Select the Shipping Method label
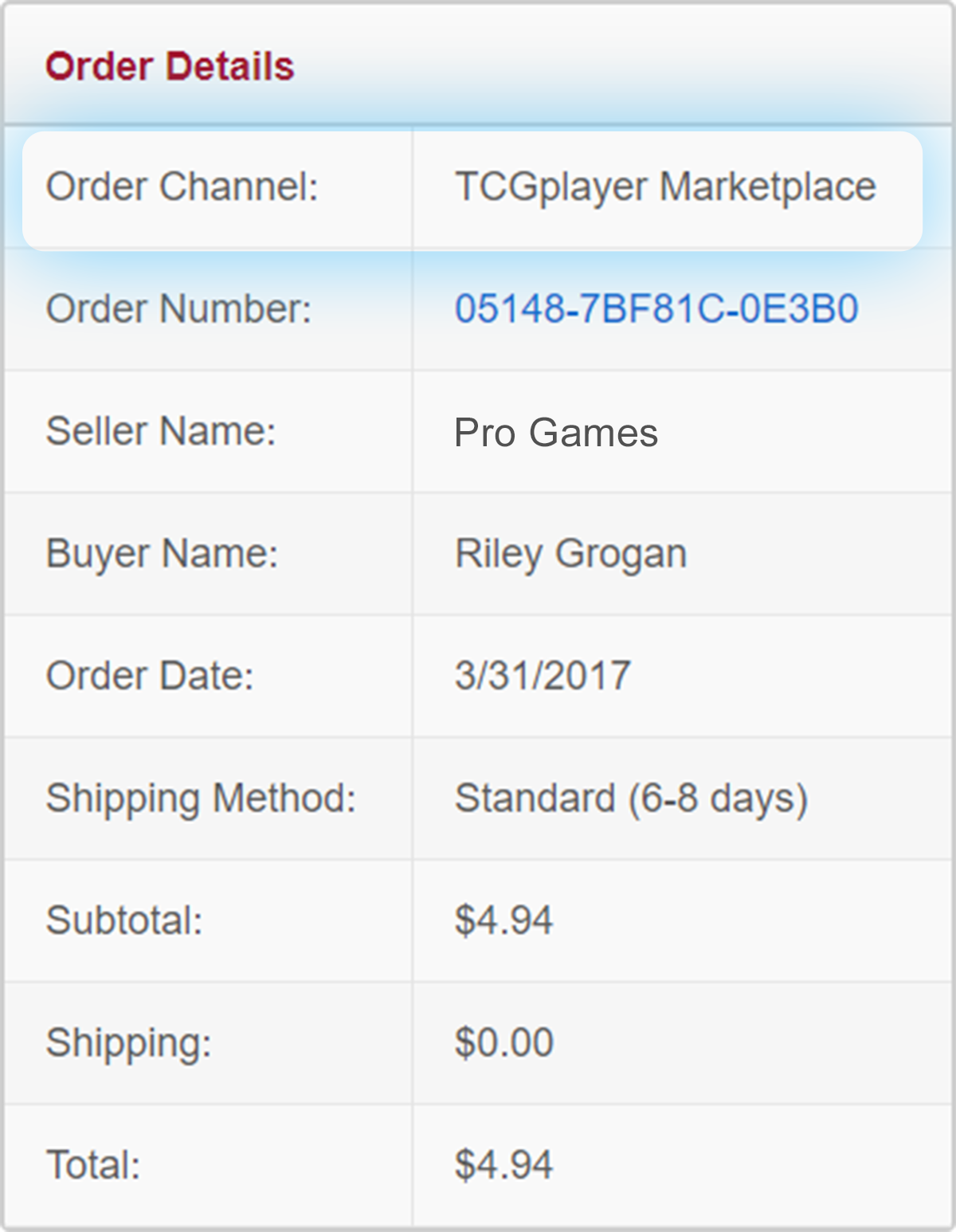Viewport: 956px width, 1232px height. coord(201,799)
